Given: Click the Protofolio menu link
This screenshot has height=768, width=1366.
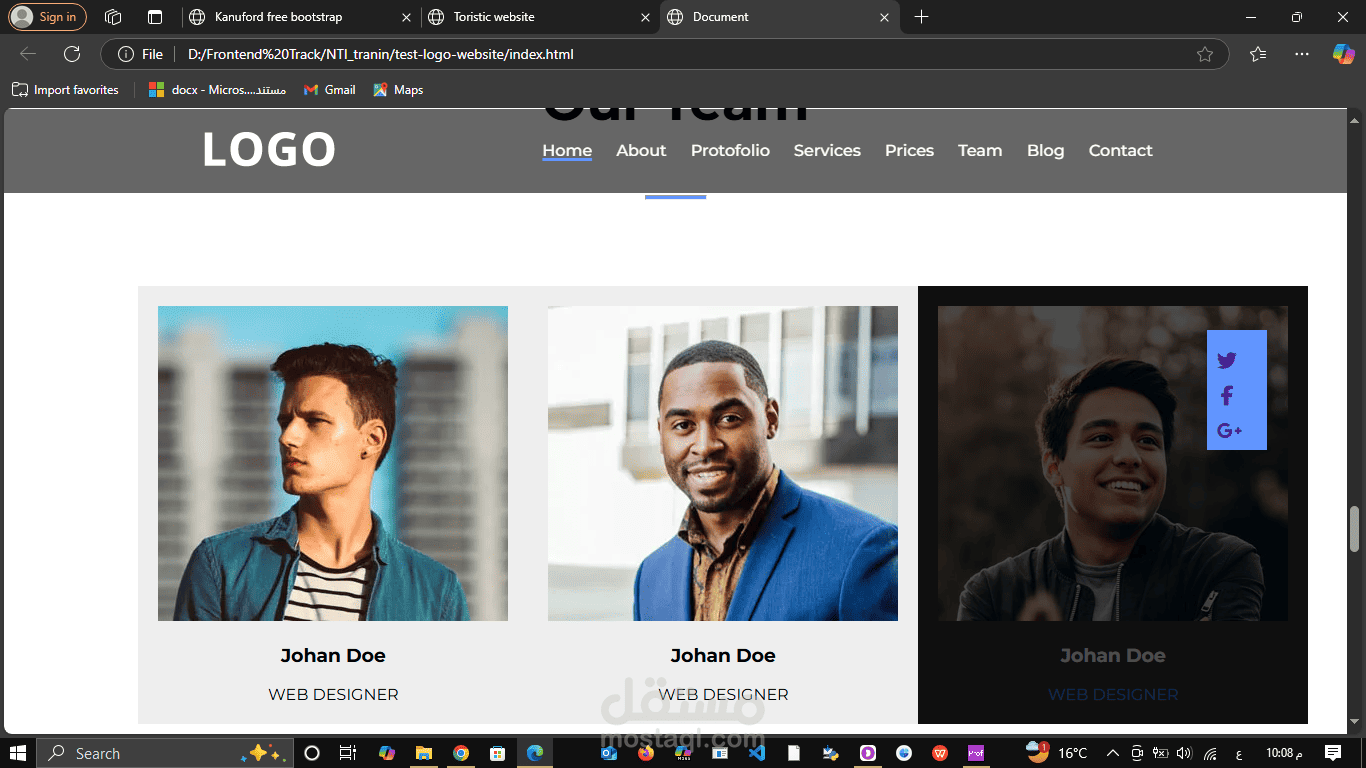Looking at the screenshot, I should (x=730, y=150).
